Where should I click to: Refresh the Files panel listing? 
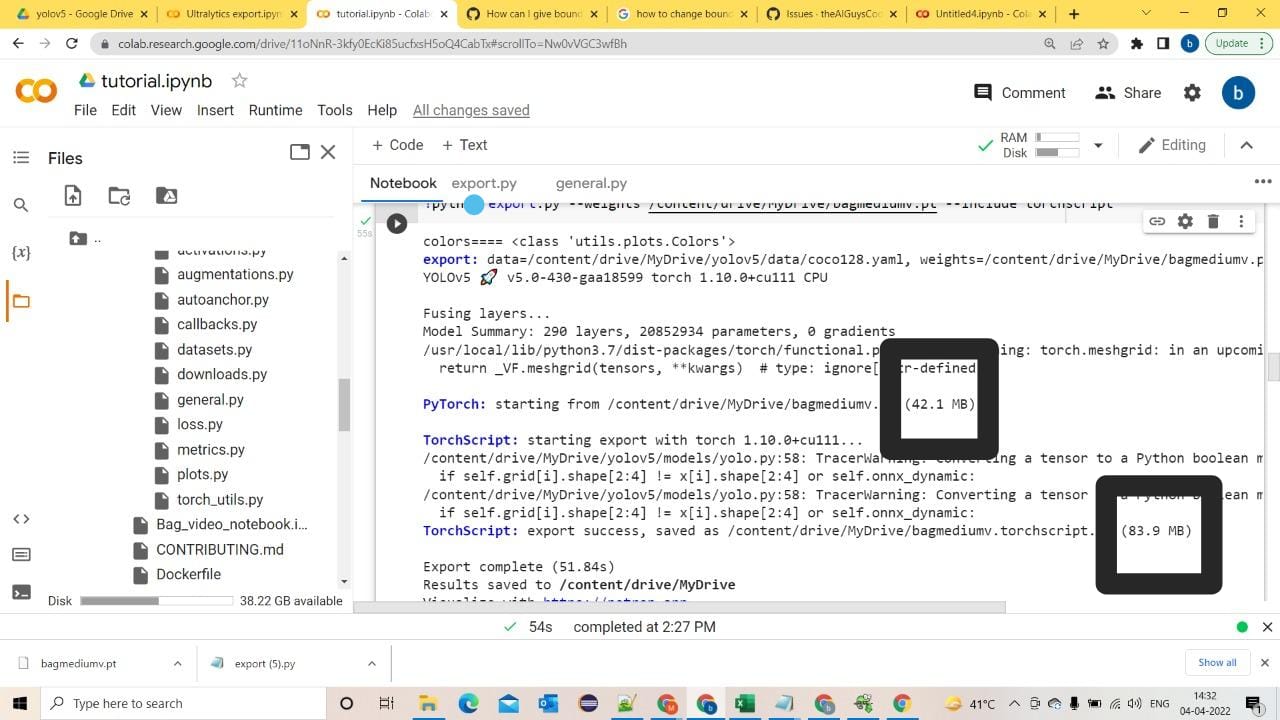tap(119, 196)
